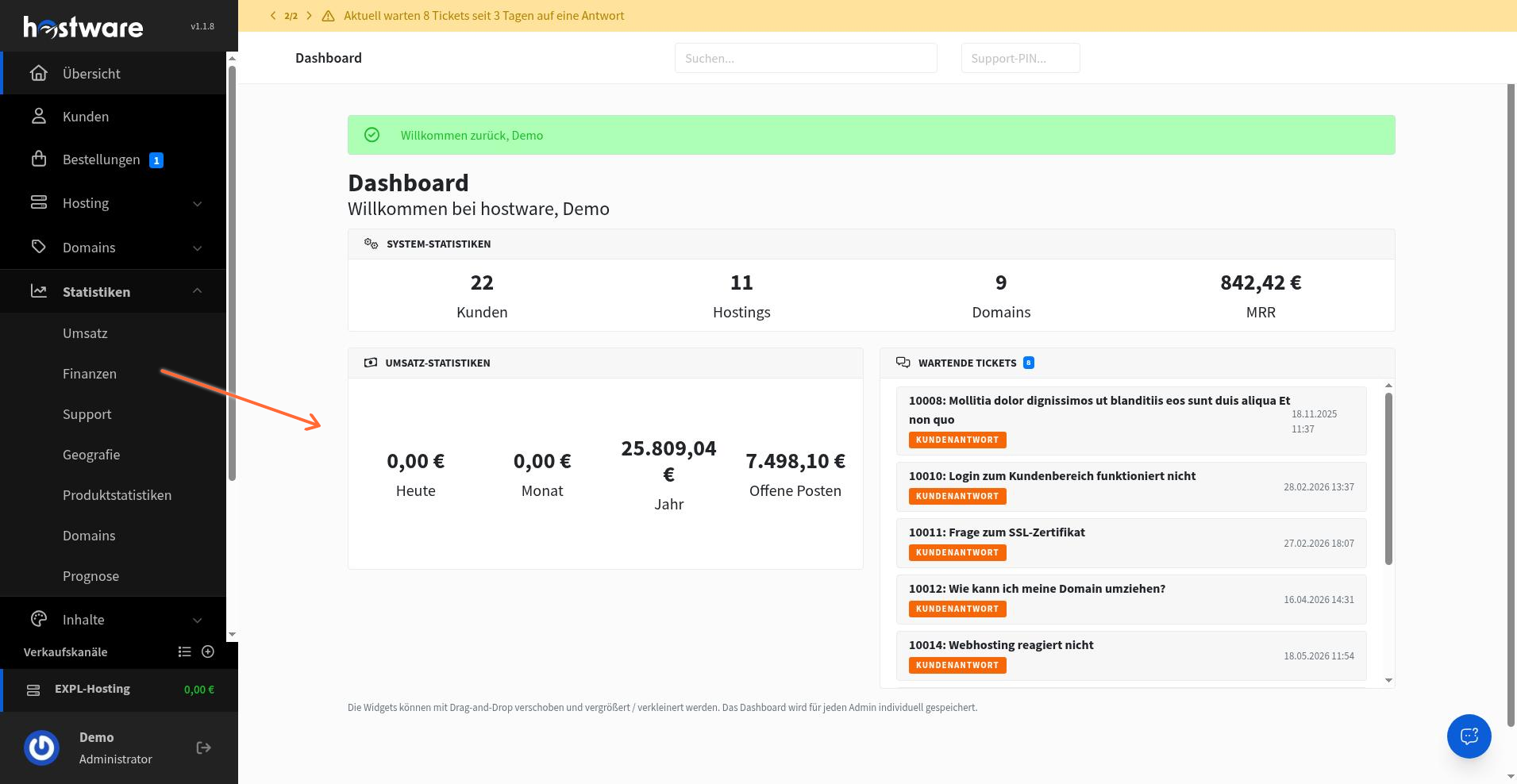This screenshot has height=784, width=1517.
Task: Open ticket 10011 Frage zum SSL-Zertifikat
Action: [1131, 543]
